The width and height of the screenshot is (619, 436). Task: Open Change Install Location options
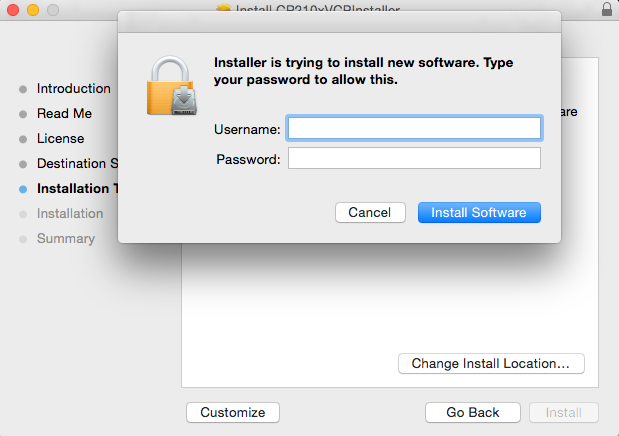[490, 364]
